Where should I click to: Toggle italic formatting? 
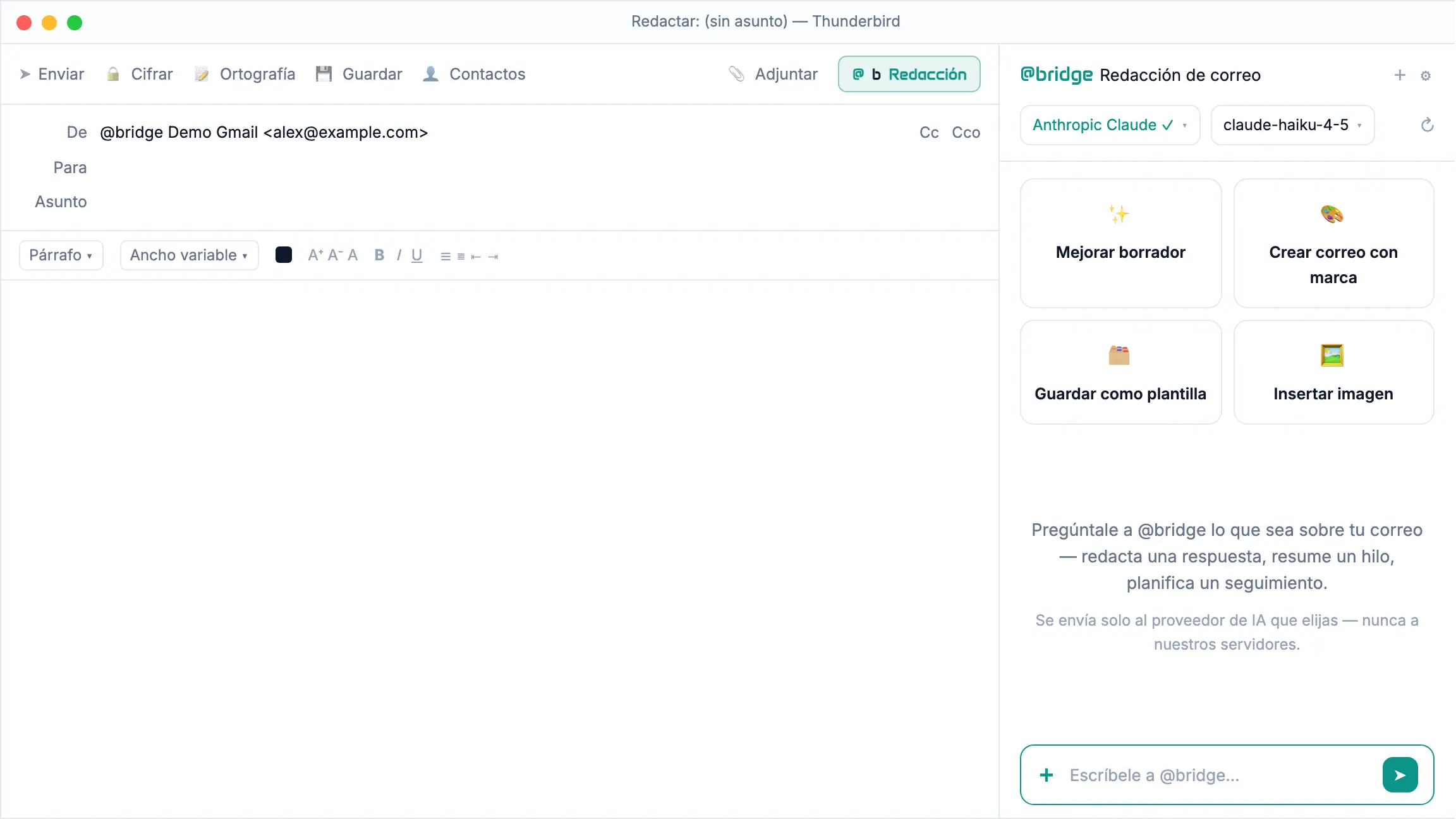(399, 255)
